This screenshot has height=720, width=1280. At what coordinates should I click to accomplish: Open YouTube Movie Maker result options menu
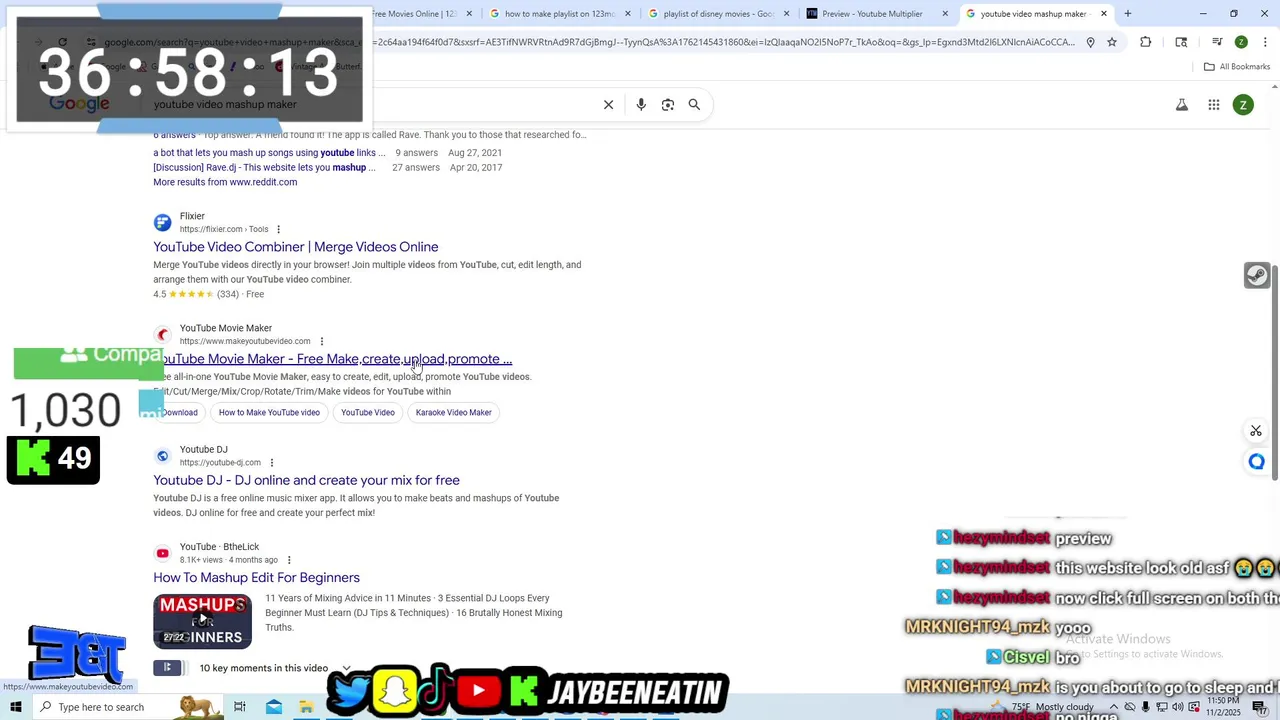click(x=321, y=342)
